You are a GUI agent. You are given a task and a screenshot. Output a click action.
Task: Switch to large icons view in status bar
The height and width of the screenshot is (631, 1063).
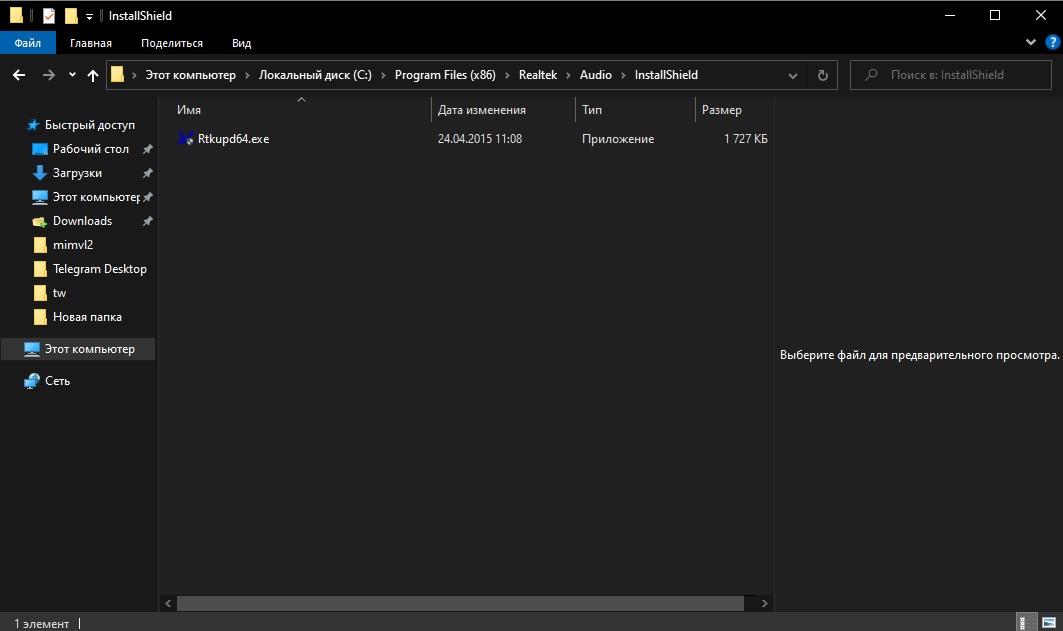click(1049, 622)
